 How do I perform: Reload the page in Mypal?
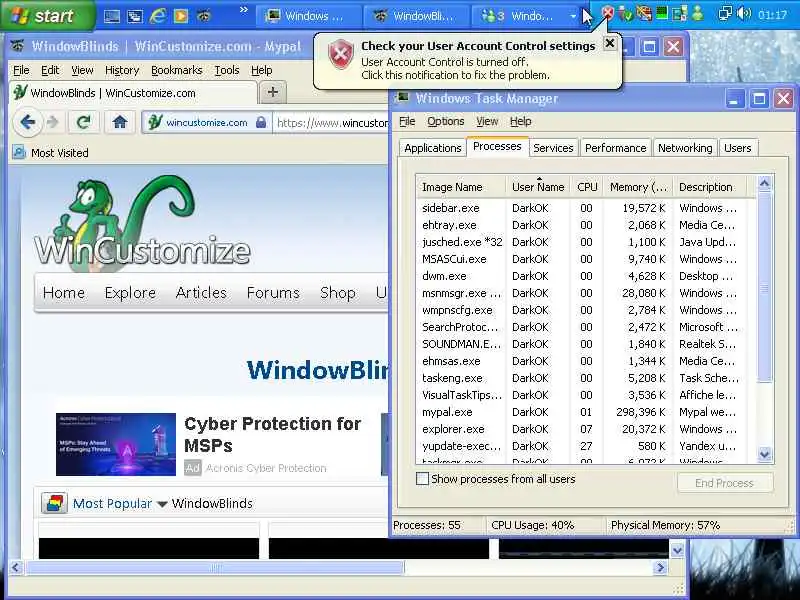(84, 122)
